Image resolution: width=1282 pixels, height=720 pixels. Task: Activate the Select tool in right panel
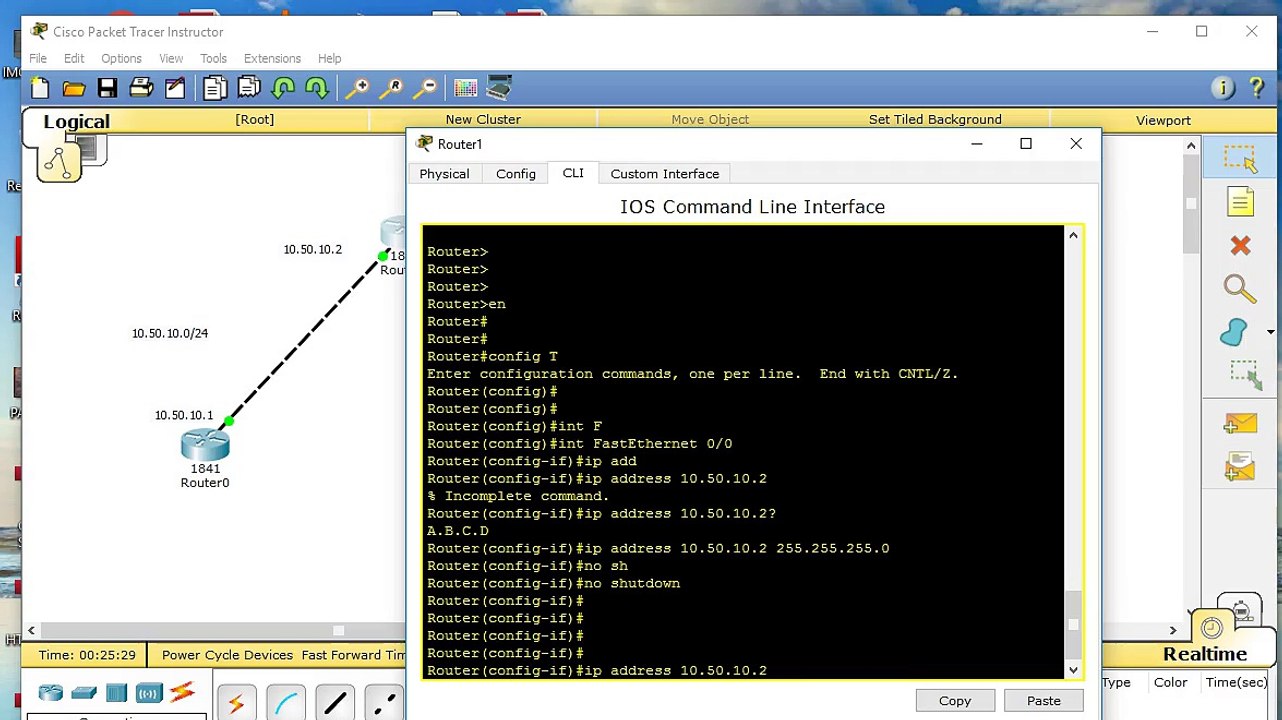tap(1240, 158)
